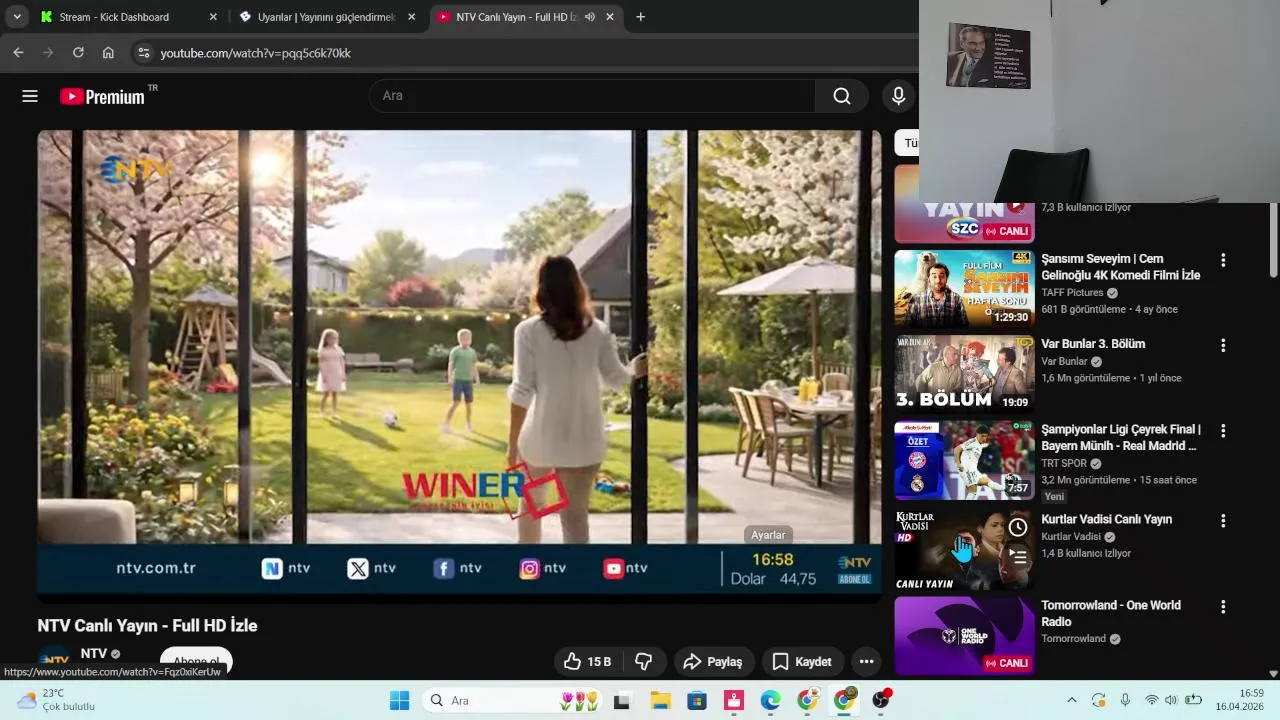The image size is (1280, 720).
Task: Open taskbar clock showing 16:59
Action: (x=1239, y=700)
